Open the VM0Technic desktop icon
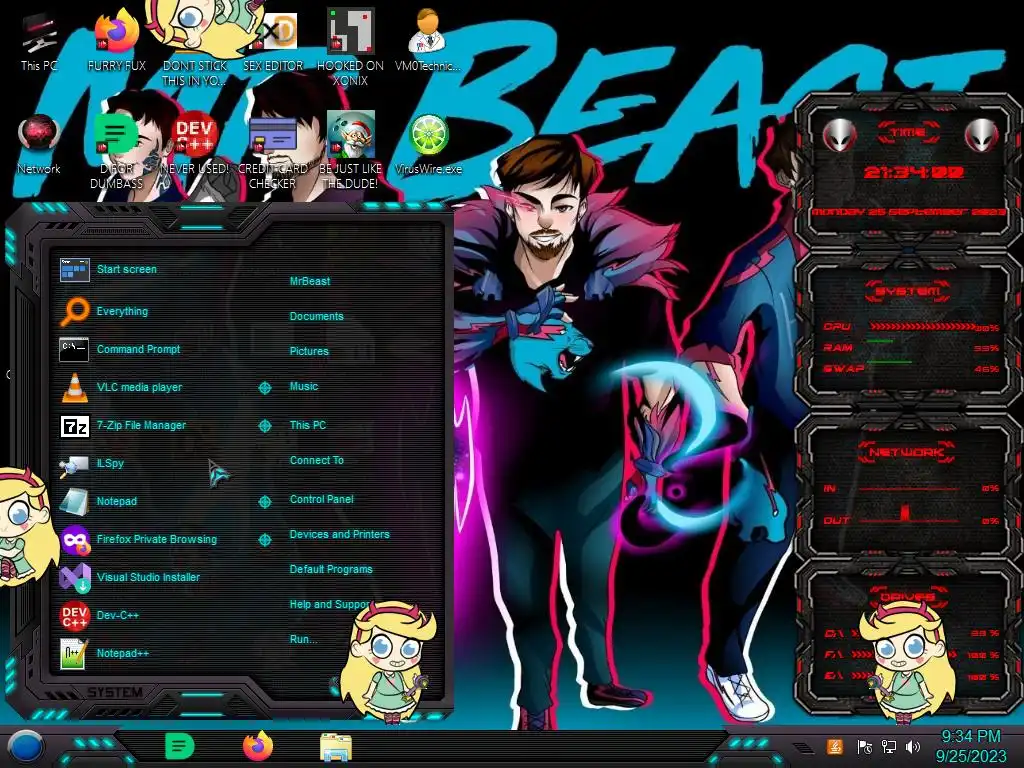 [x=427, y=42]
